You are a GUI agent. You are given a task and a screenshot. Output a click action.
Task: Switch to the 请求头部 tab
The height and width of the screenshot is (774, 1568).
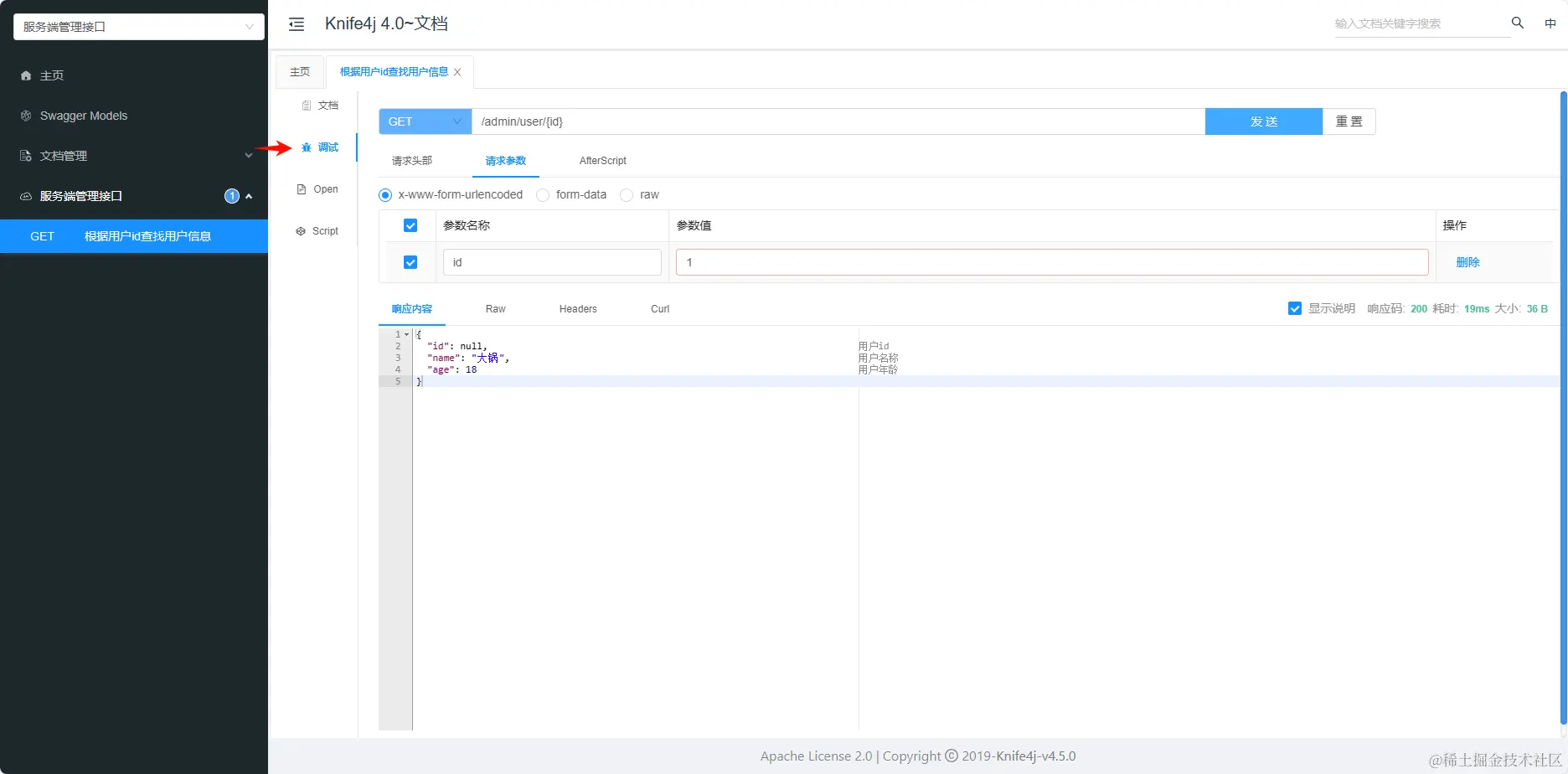click(412, 161)
